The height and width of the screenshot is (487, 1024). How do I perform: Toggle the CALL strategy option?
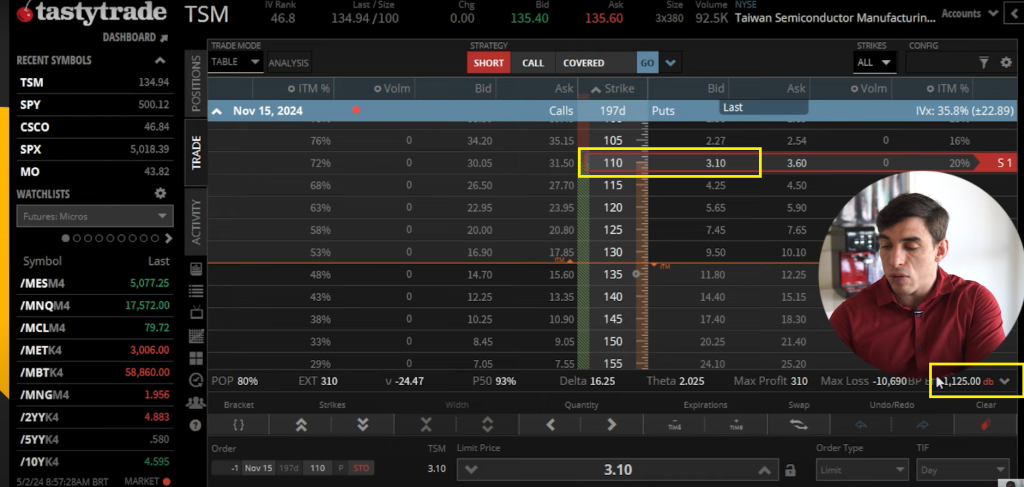coord(533,63)
